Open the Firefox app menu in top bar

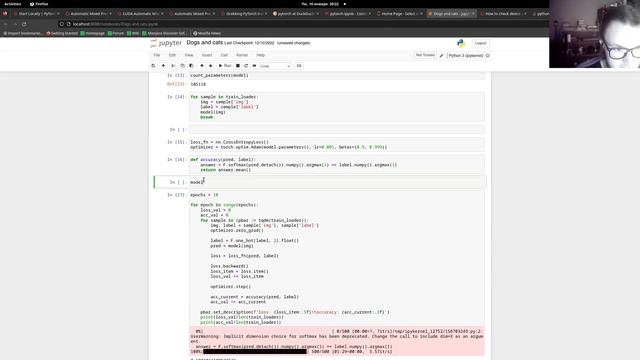39,4
